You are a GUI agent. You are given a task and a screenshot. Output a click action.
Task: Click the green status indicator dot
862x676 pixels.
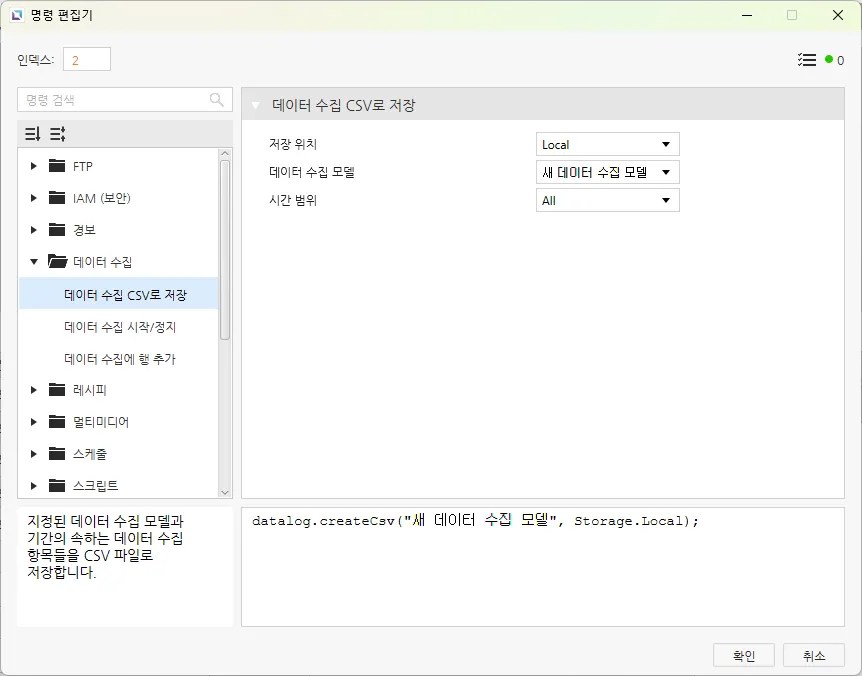pos(829,60)
